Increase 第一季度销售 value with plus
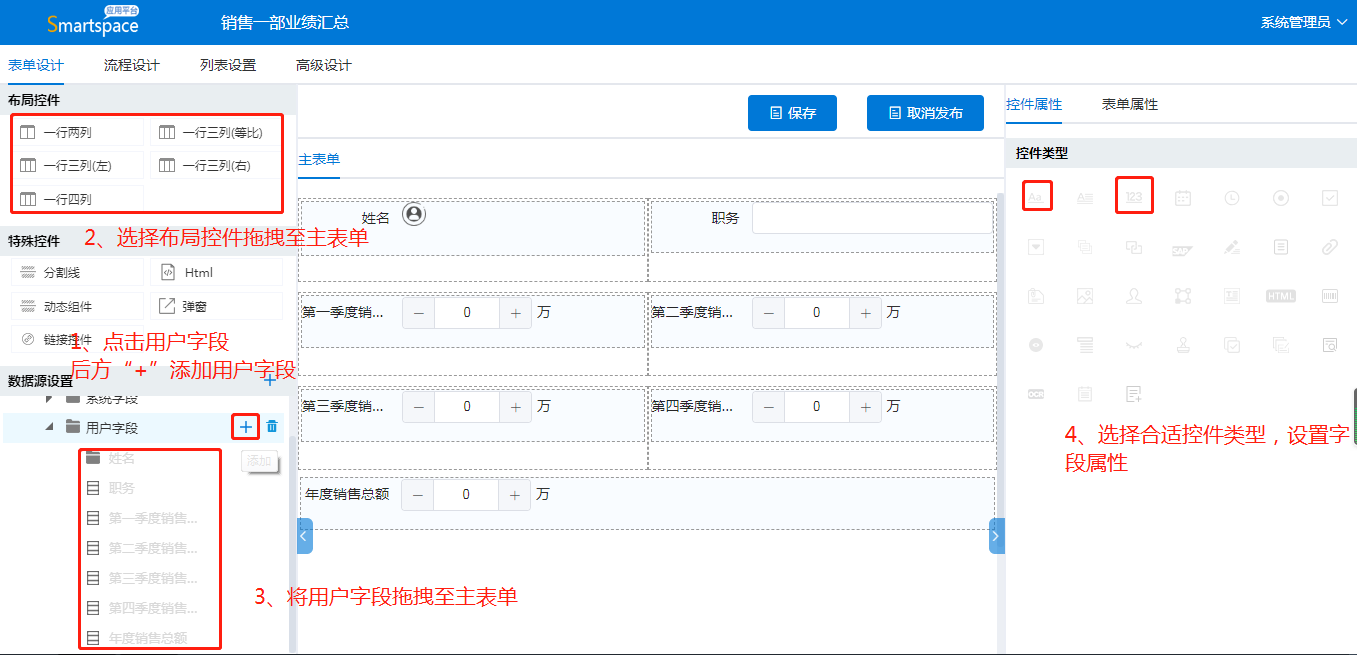This screenshot has height=655, width=1357. point(515,313)
